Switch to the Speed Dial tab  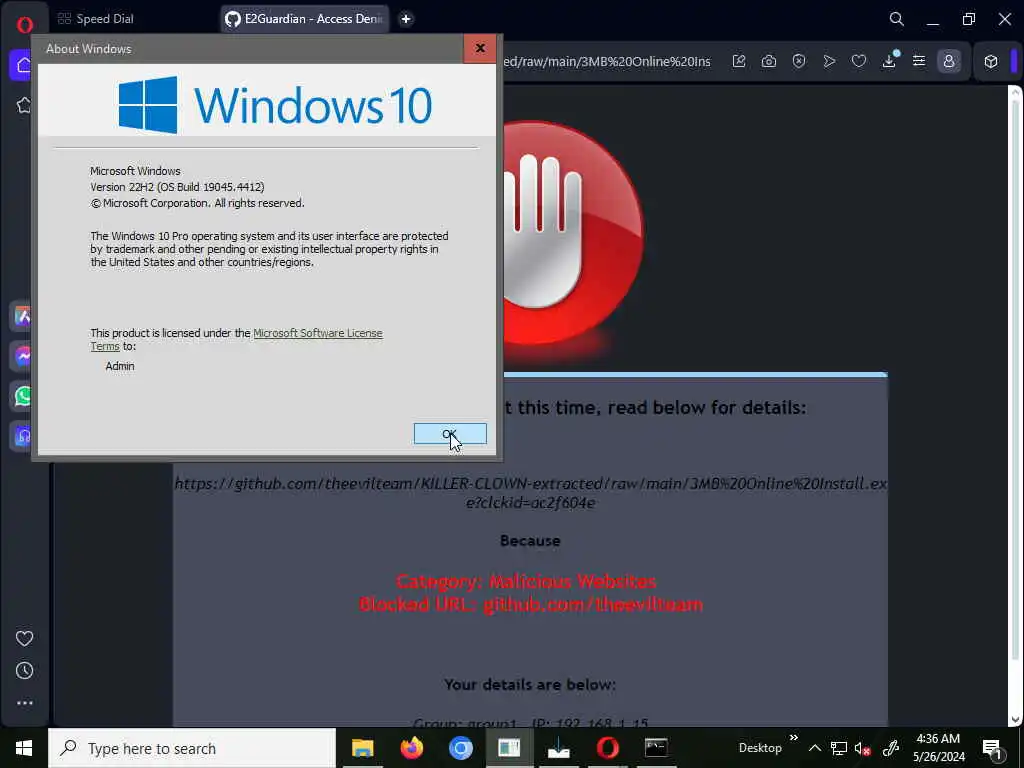(96, 19)
